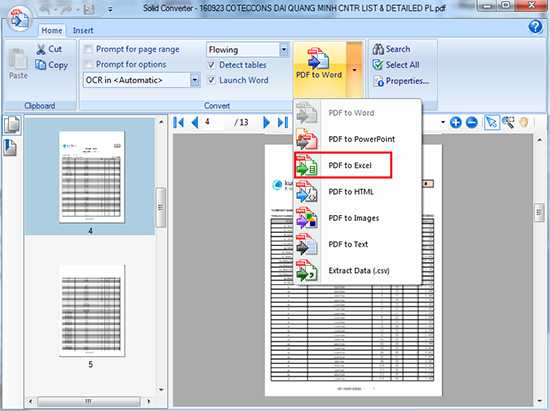Image resolution: width=550 pixels, height=411 pixels.
Task: Toggle the Detect tables checkbox
Action: coord(212,65)
